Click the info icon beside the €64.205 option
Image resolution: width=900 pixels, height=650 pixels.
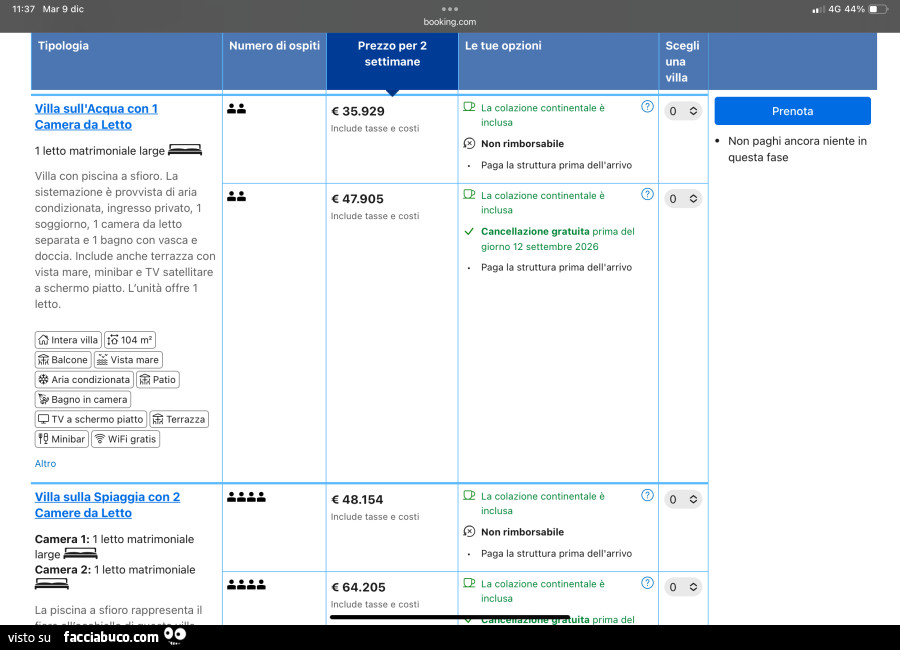tap(647, 583)
